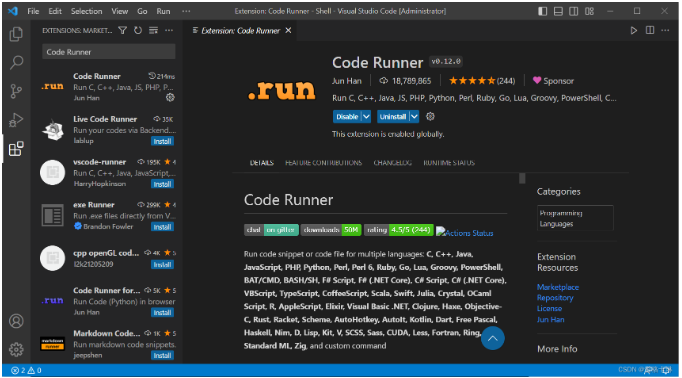Open the License resource link
Viewport: 682px width, 378px height.
549,308
